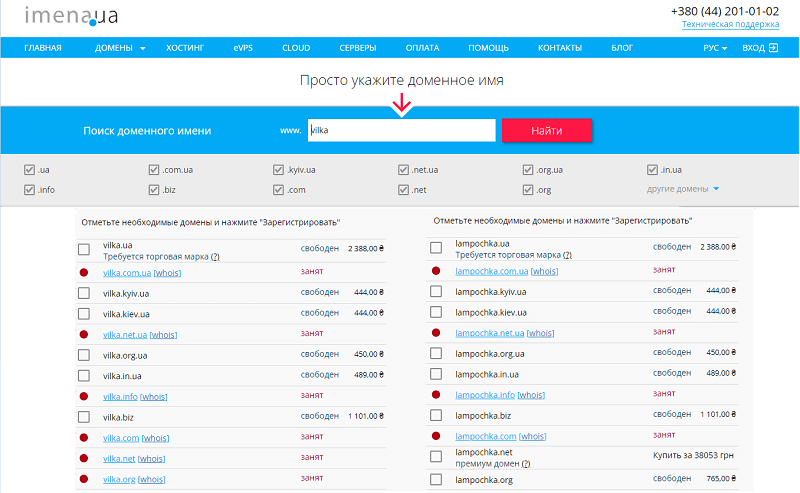Select the vilka.kyiv.ua checkbox
This screenshot has width=800, height=493.
(84, 293)
